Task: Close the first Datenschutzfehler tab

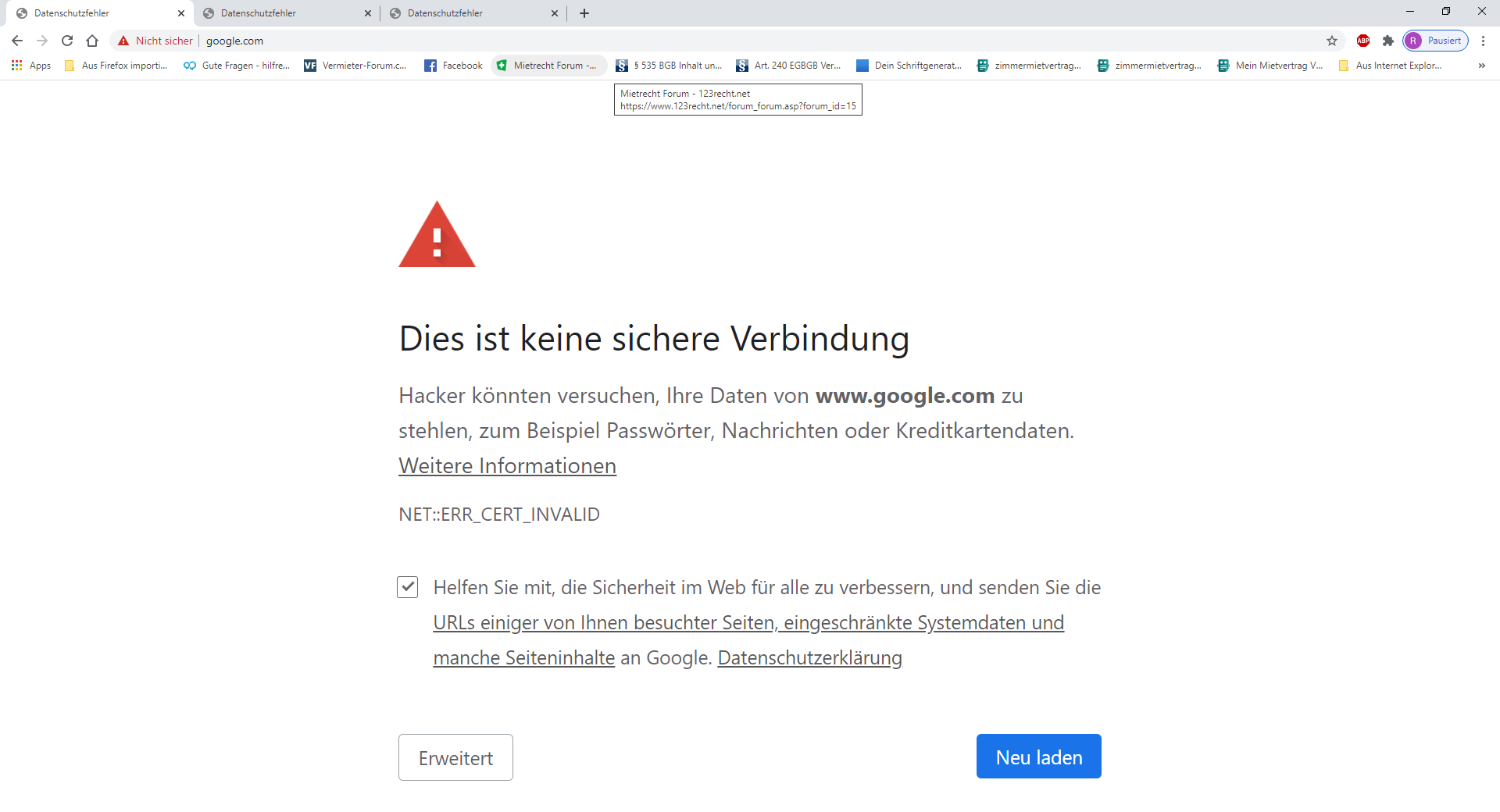Action: tap(181, 13)
